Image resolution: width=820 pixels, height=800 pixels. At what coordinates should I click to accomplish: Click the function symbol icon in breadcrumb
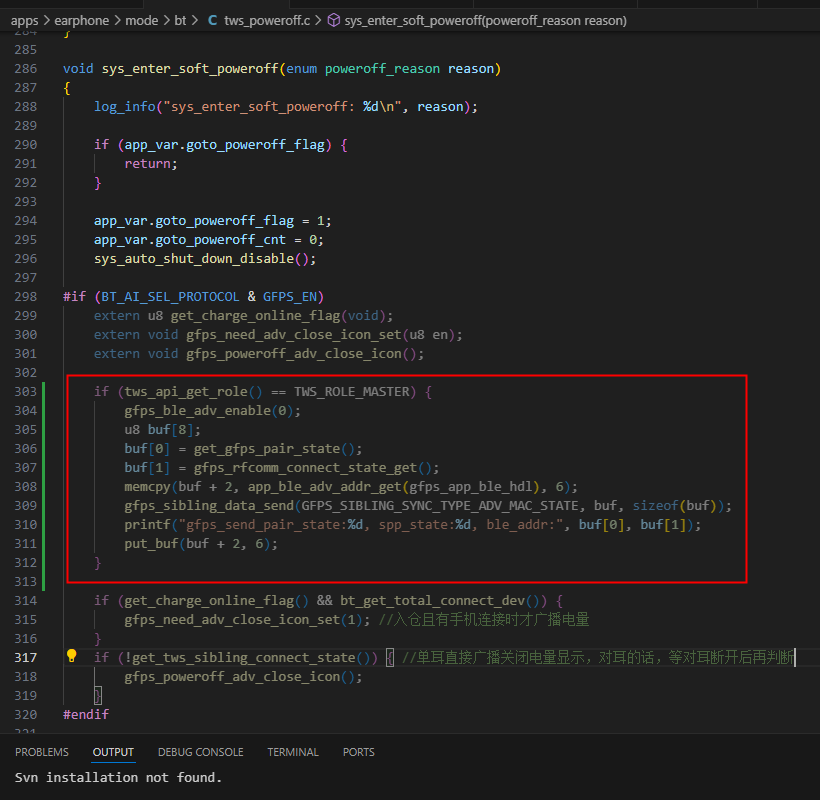(x=334, y=20)
